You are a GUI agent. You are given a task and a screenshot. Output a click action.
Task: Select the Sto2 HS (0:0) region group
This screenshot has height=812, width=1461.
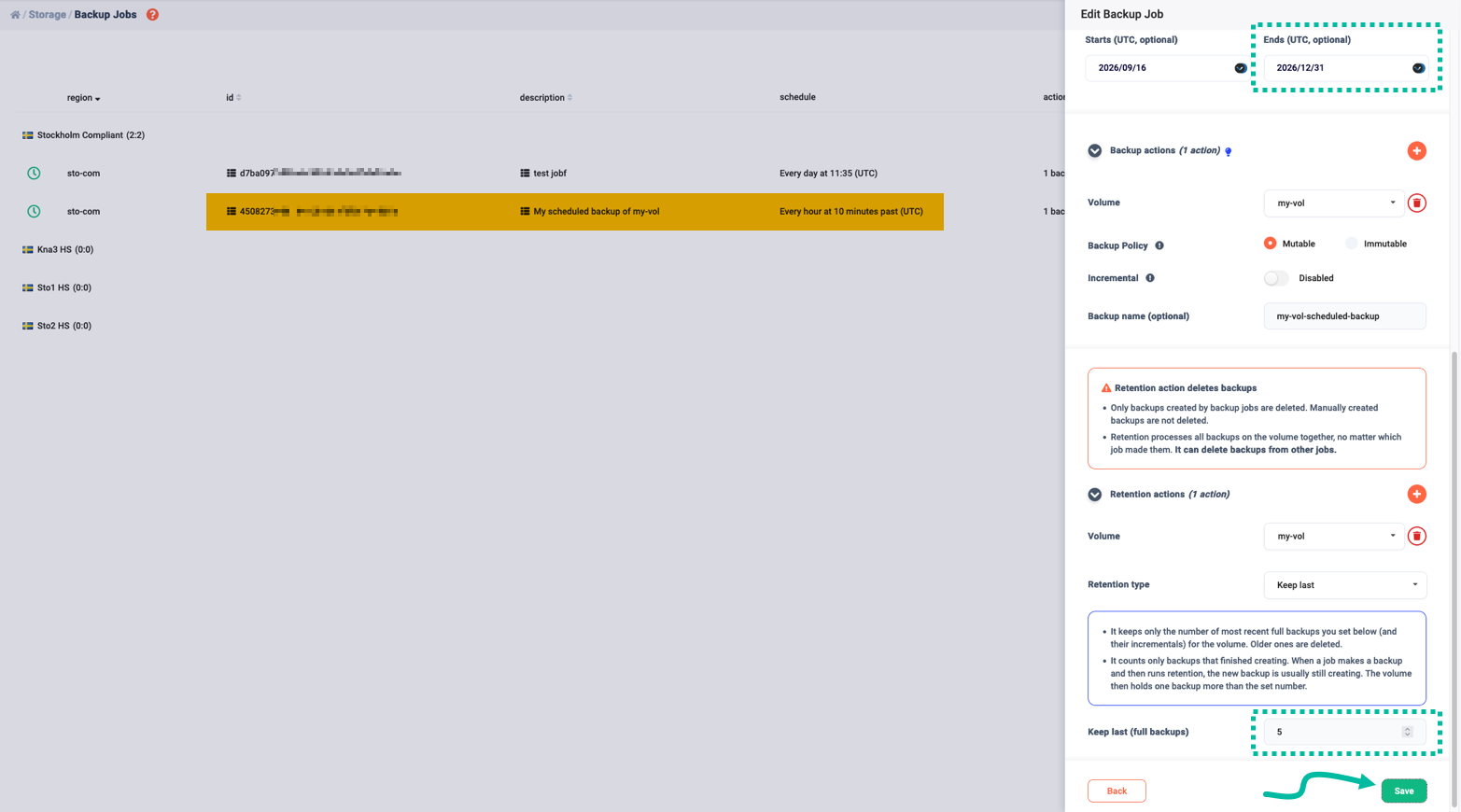(56, 327)
